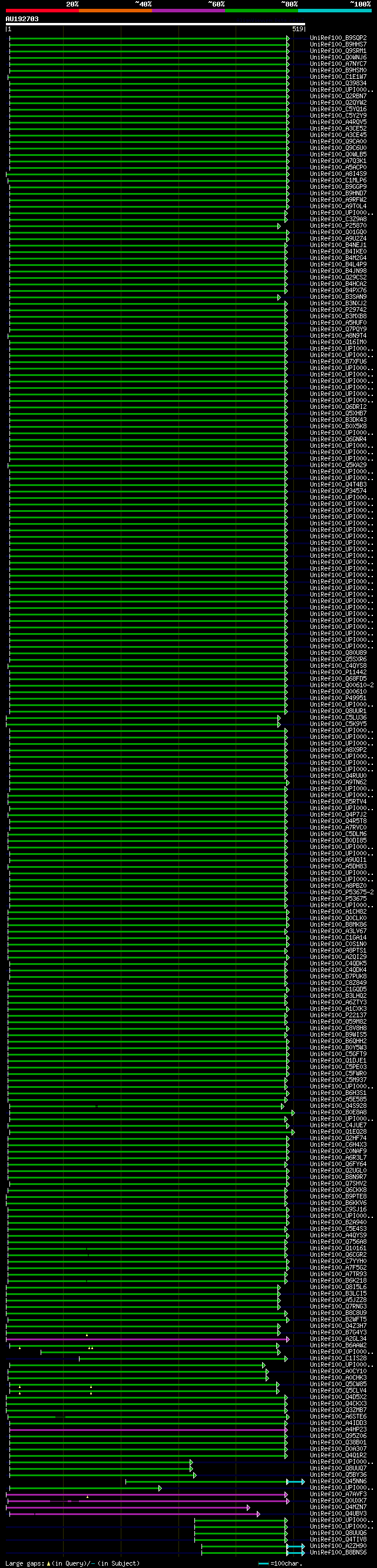Click label UniRef100_A6R3L7
This screenshot has width=377, height=1568.
[x=338, y=1157]
